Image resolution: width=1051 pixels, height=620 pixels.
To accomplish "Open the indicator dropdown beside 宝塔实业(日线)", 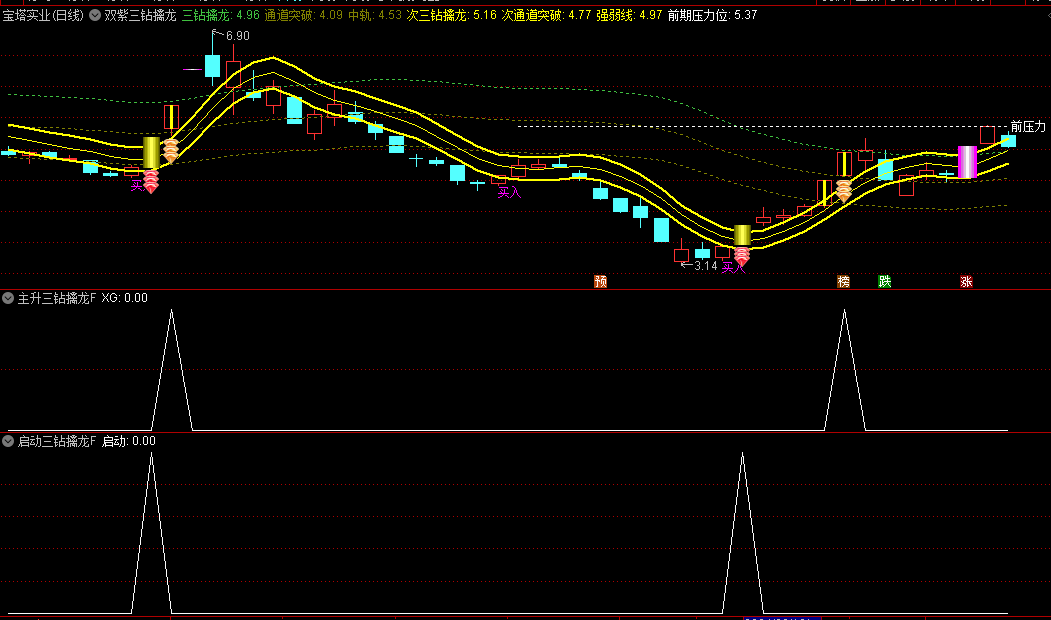I will pyautogui.click(x=95, y=15).
